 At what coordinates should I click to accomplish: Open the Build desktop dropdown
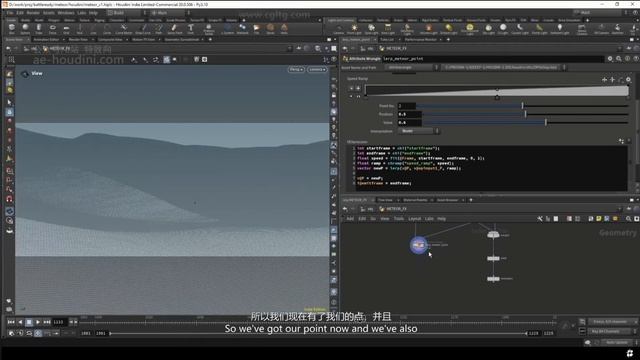(126, 13)
